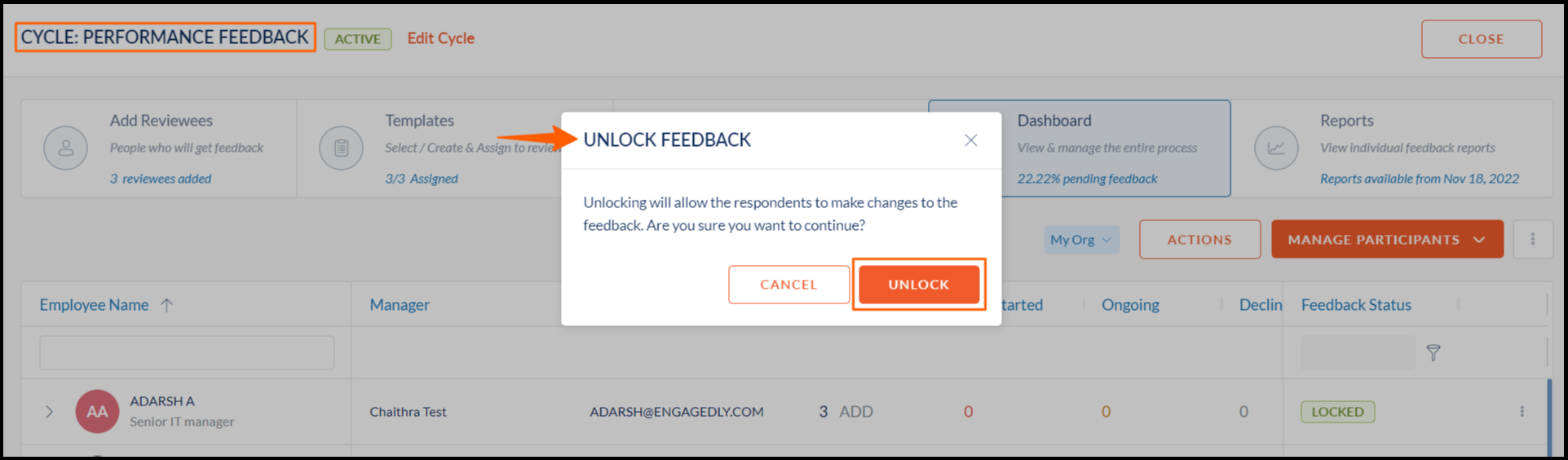Click the Edit Cycle link

440,38
